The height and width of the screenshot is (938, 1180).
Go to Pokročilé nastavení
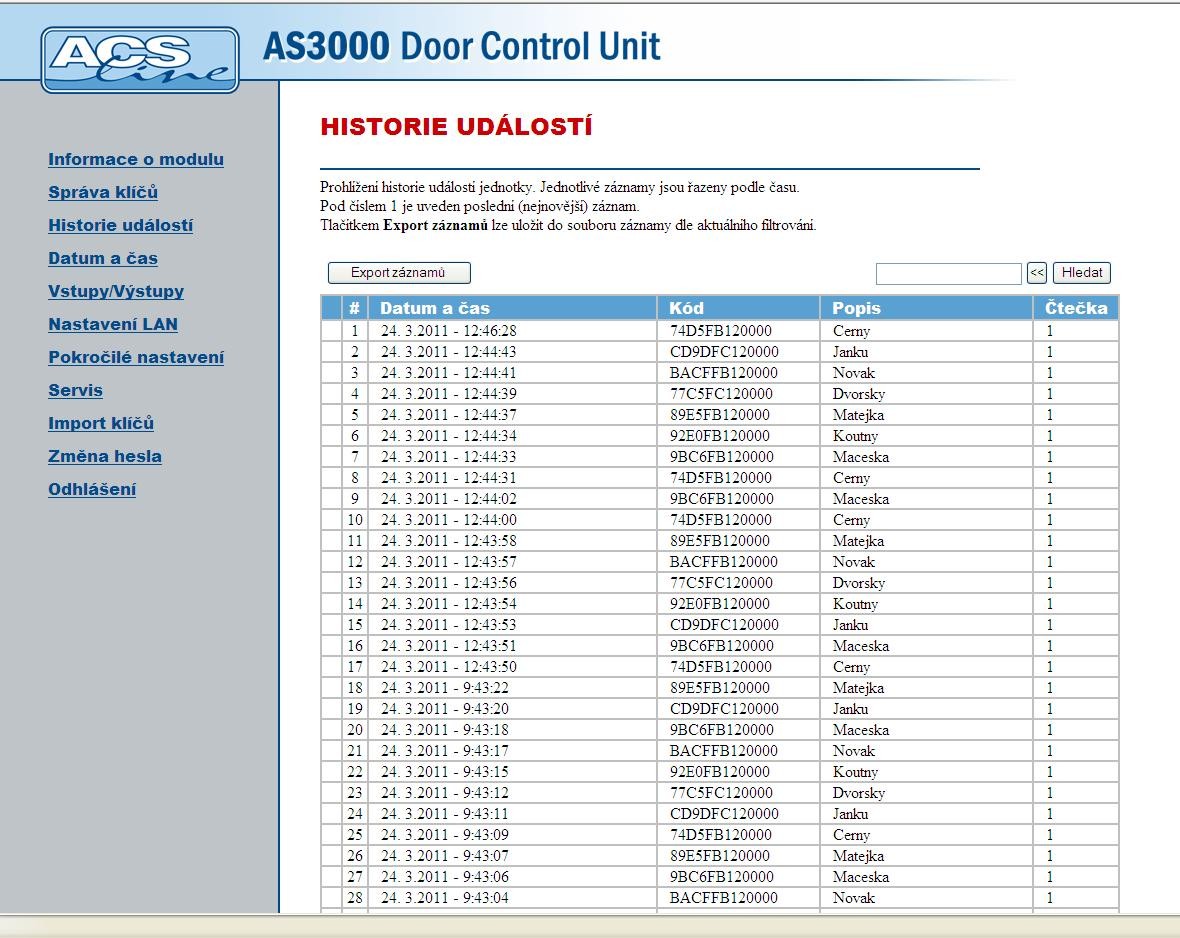click(x=136, y=358)
